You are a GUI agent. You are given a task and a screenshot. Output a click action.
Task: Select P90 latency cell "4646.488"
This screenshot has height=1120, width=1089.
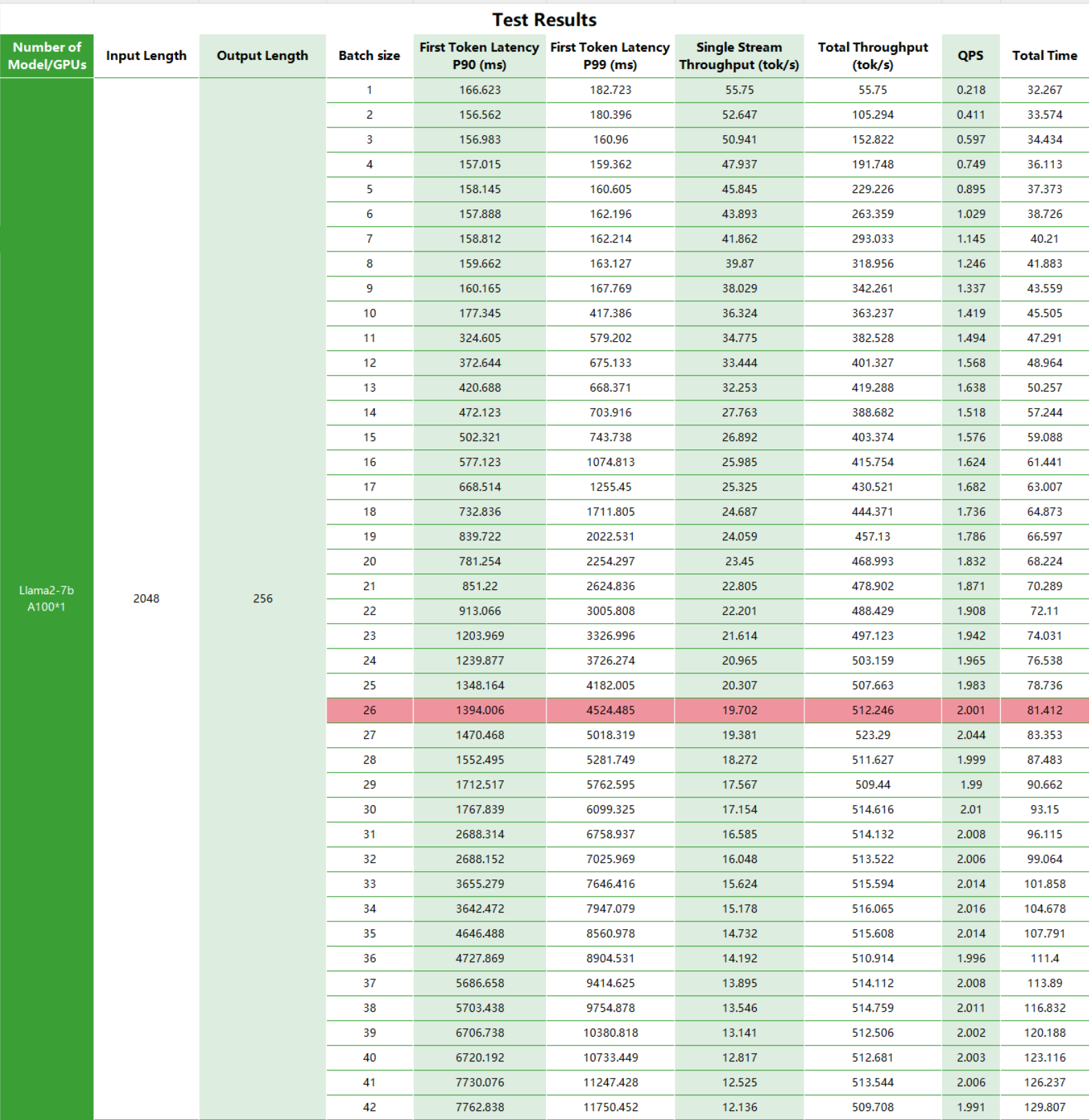tap(480, 934)
